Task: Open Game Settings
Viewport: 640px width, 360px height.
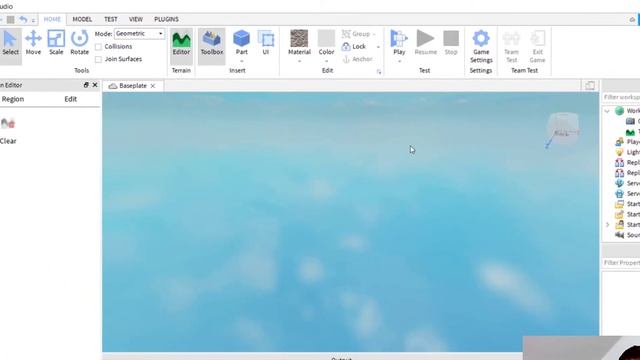Action: (x=481, y=47)
